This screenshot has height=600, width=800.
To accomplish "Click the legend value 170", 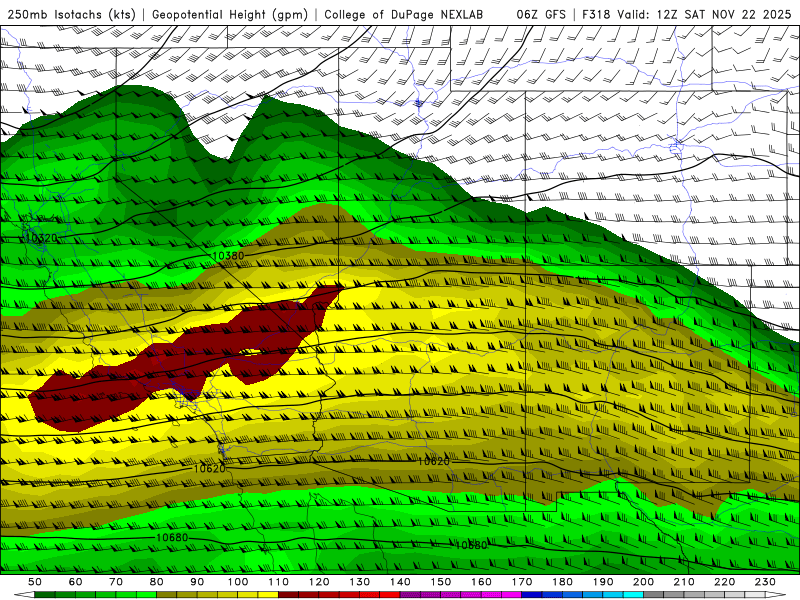I will [x=522, y=582].
